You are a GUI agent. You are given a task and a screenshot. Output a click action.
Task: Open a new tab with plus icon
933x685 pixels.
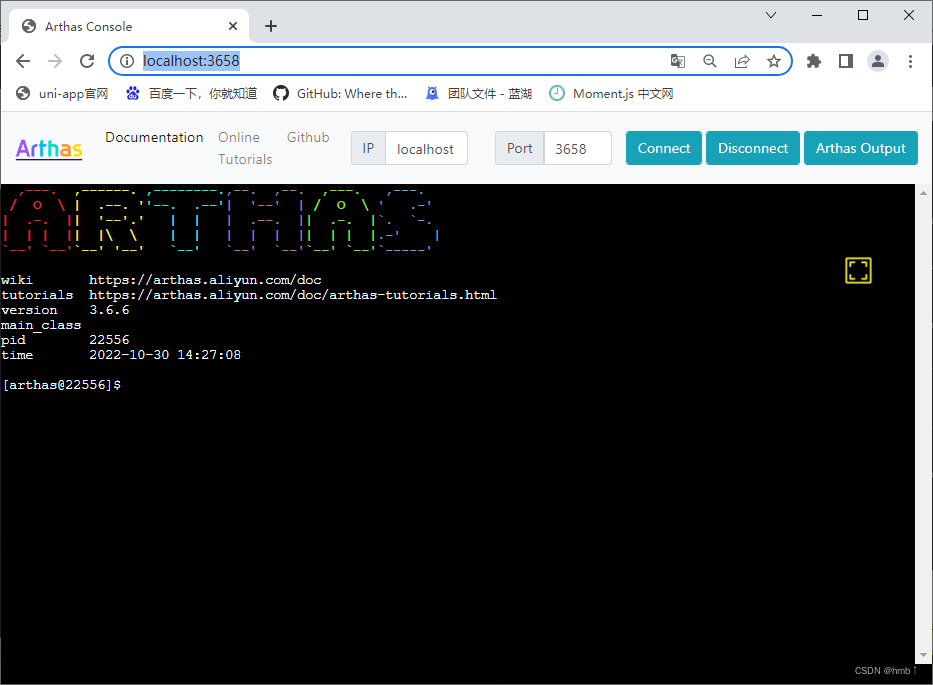tap(271, 26)
